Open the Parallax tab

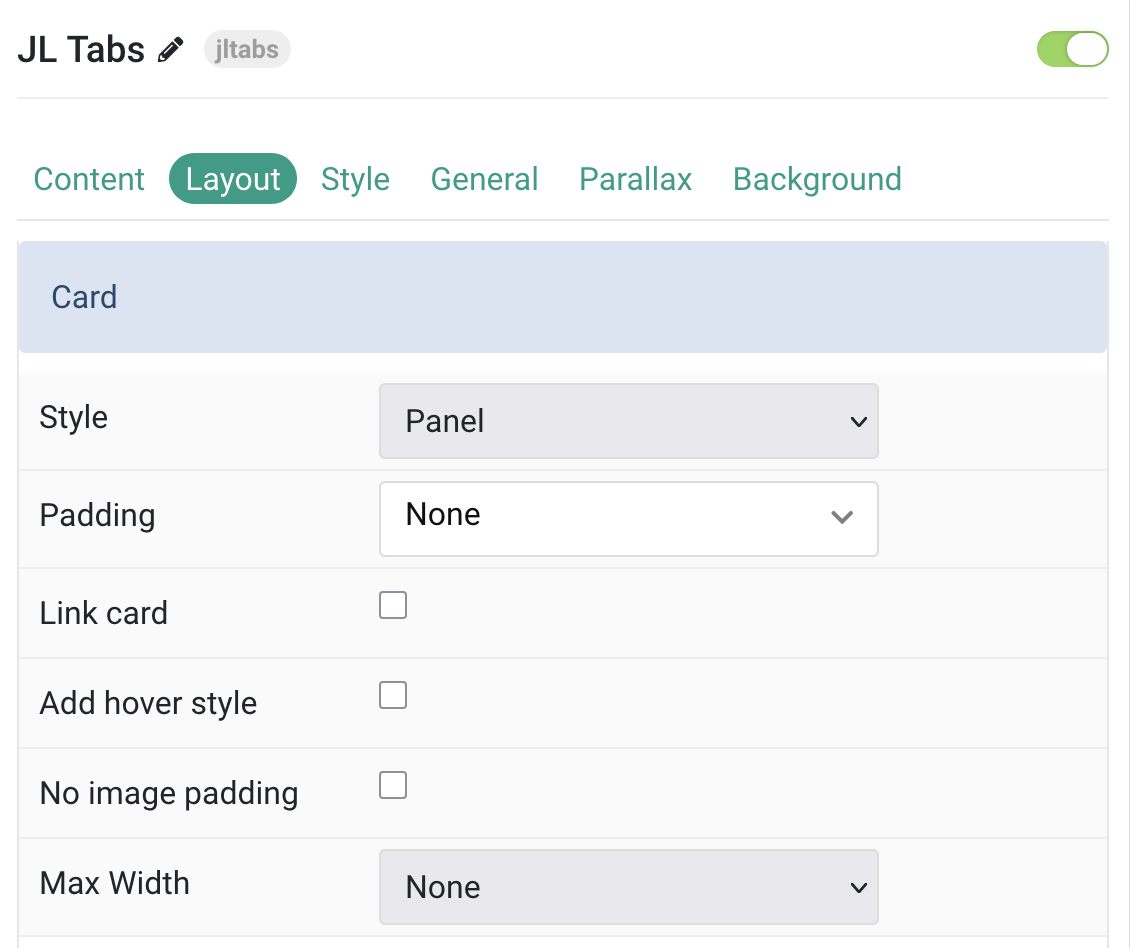(x=636, y=179)
